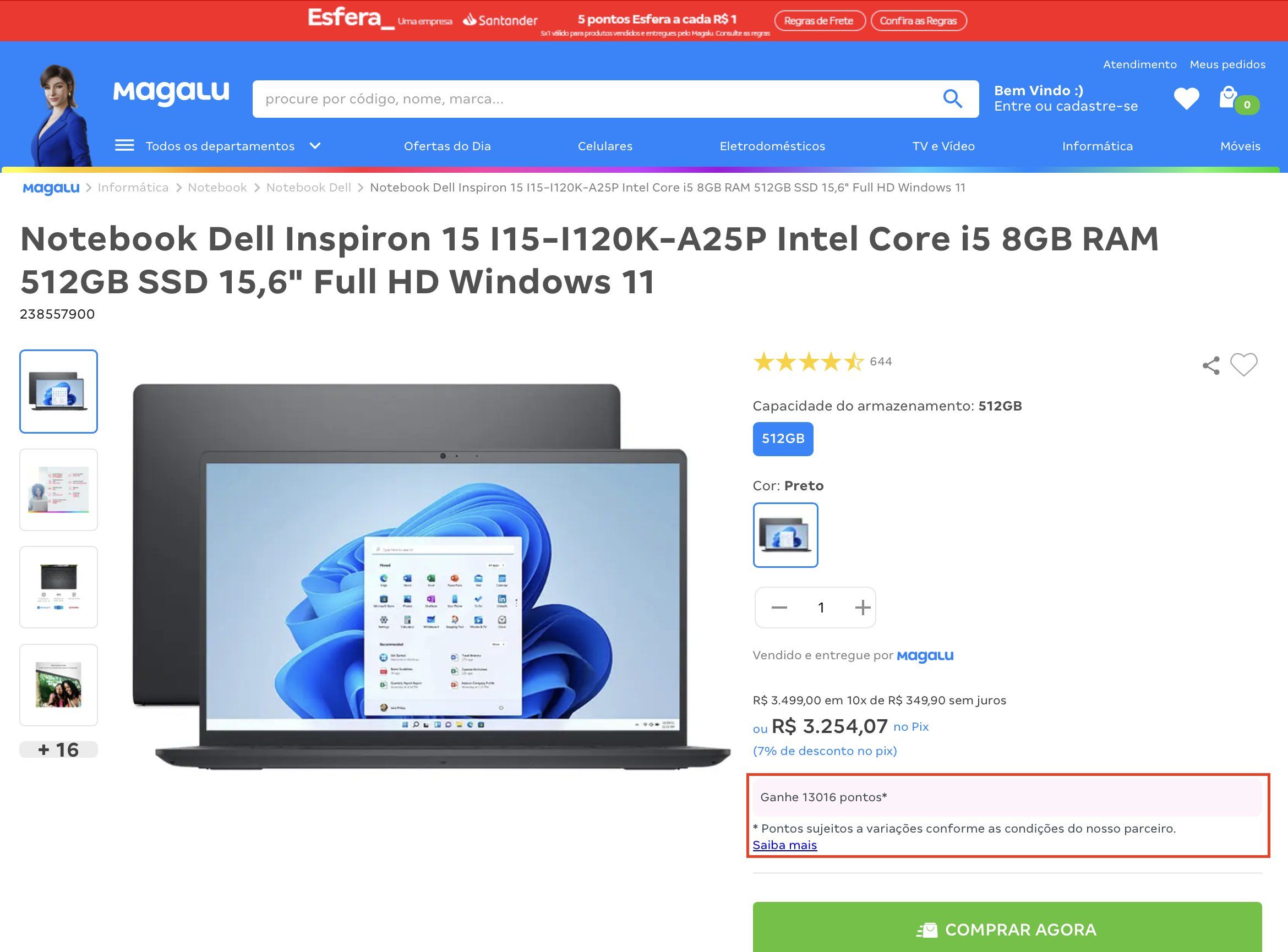Expand Todos os departamentos chevron
This screenshot has height=952, width=1288.
coord(315,146)
